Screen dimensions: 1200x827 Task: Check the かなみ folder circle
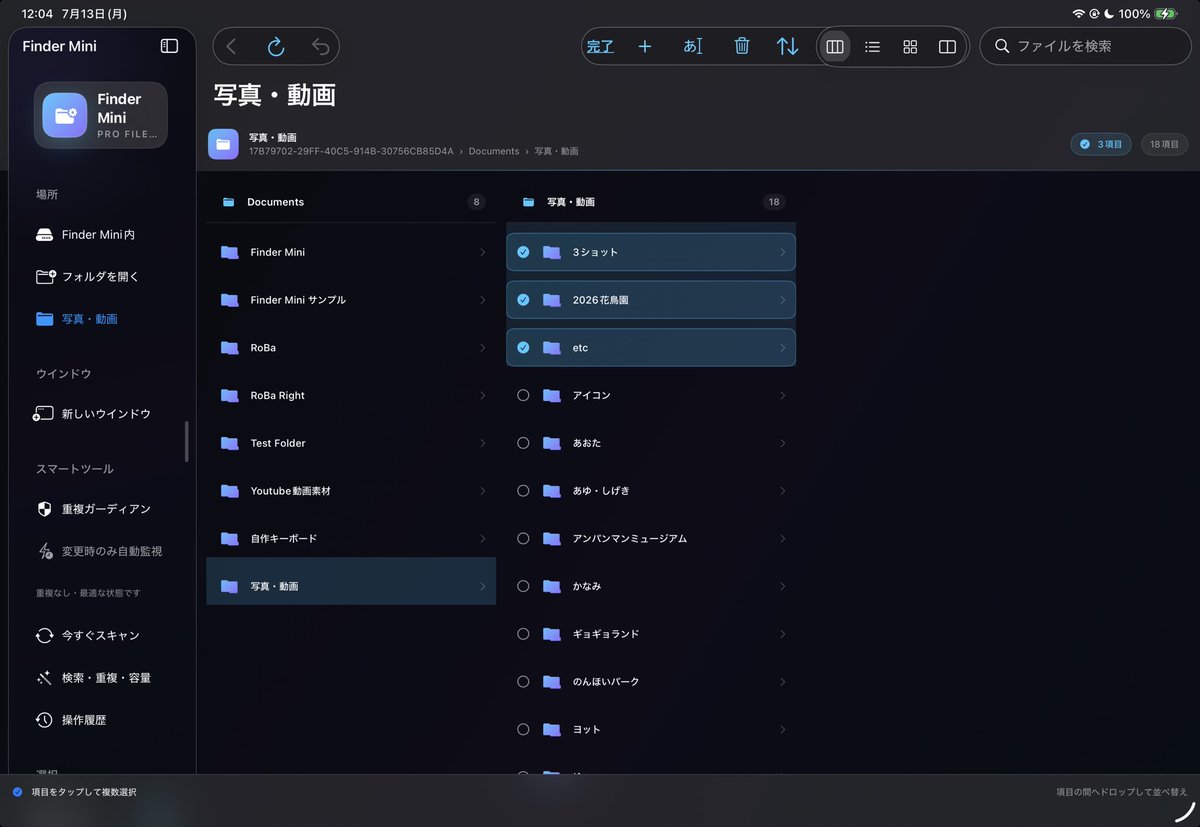[523, 586]
